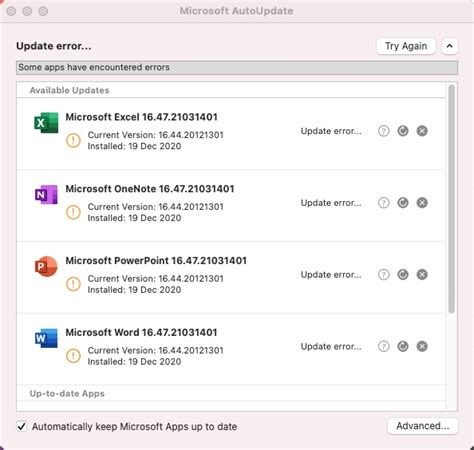The width and height of the screenshot is (474, 450).
Task: Click the Microsoft Excel app icon
Action: click(x=46, y=123)
